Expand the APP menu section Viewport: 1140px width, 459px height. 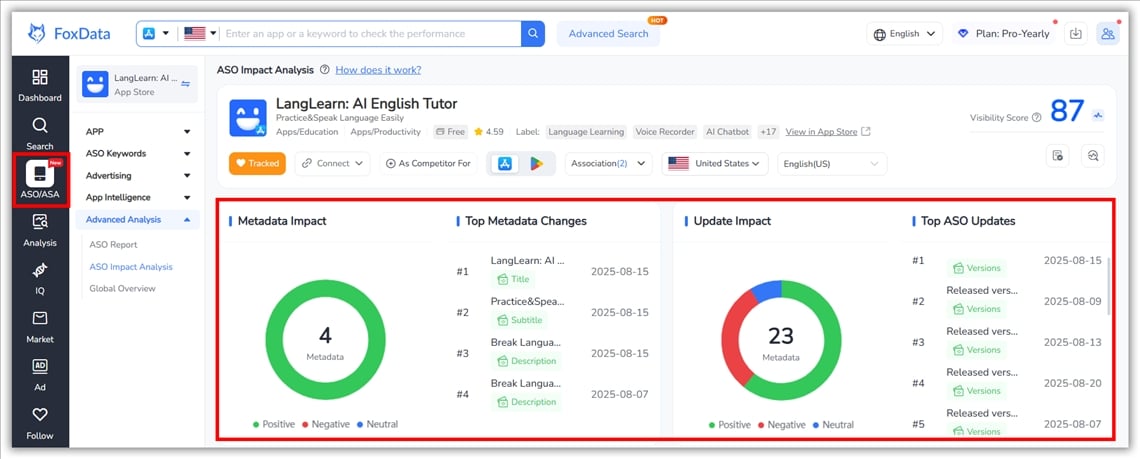(137, 132)
